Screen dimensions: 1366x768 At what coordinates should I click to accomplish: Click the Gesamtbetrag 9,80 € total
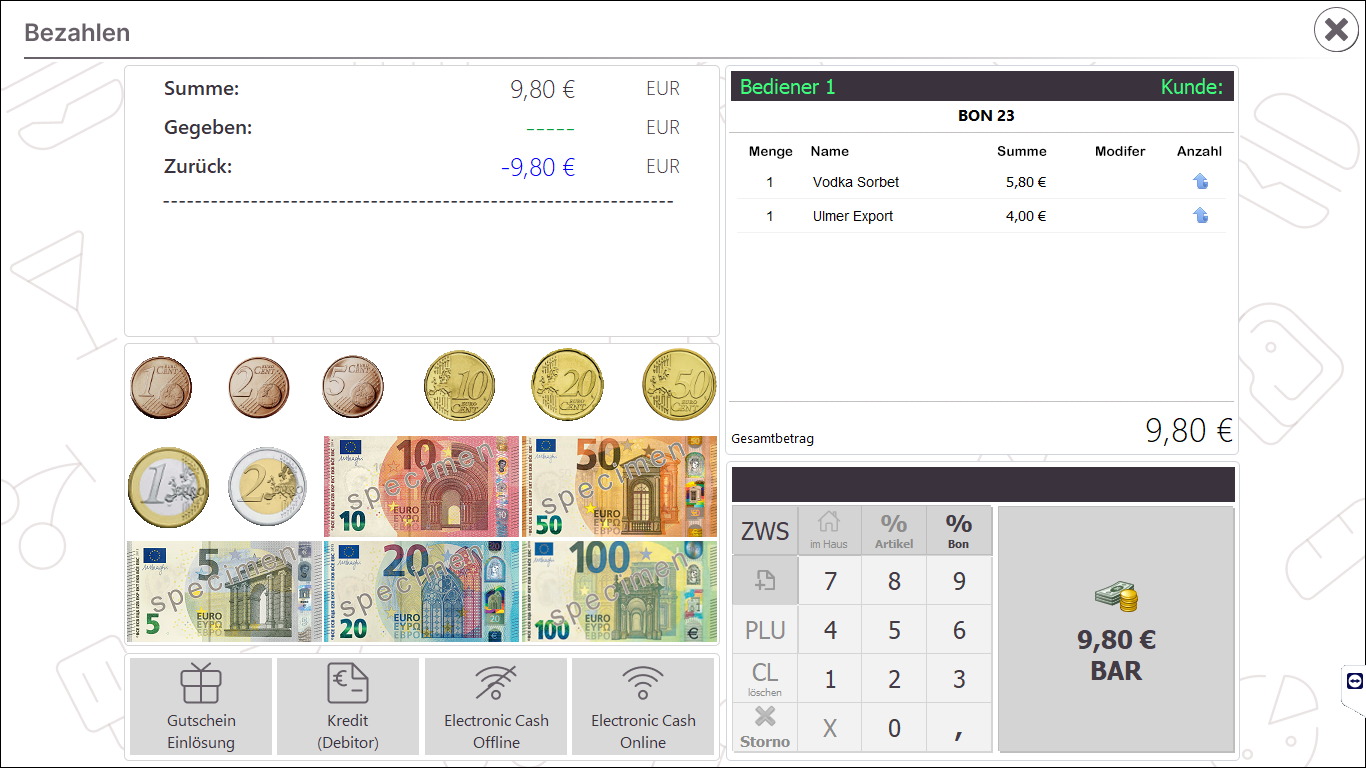tap(1189, 430)
